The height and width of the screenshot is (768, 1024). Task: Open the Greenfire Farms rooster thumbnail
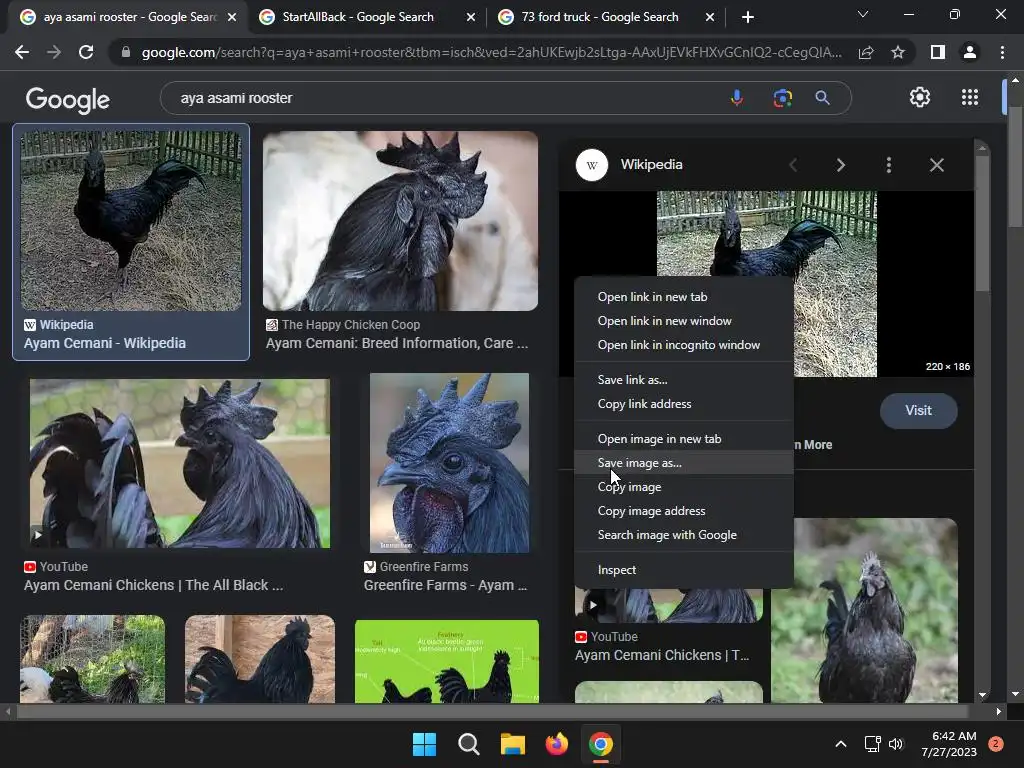click(x=449, y=463)
